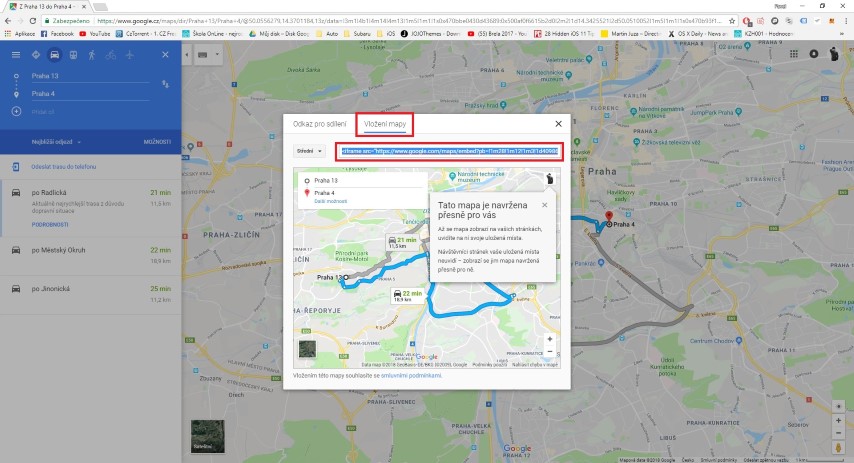Viewport: 854px width, 463px height.
Task: Click the Praha 4 destination pin on map
Action: pyautogui.click(x=609, y=217)
